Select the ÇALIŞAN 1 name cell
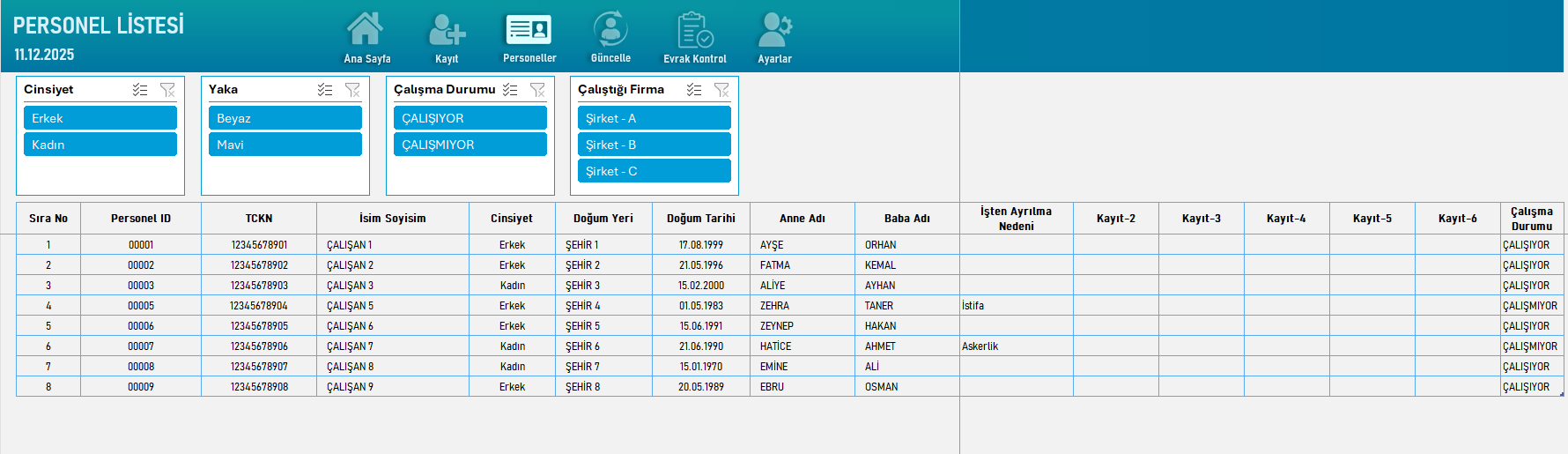Viewport: 1568px width, 454px height. click(x=393, y=245)
